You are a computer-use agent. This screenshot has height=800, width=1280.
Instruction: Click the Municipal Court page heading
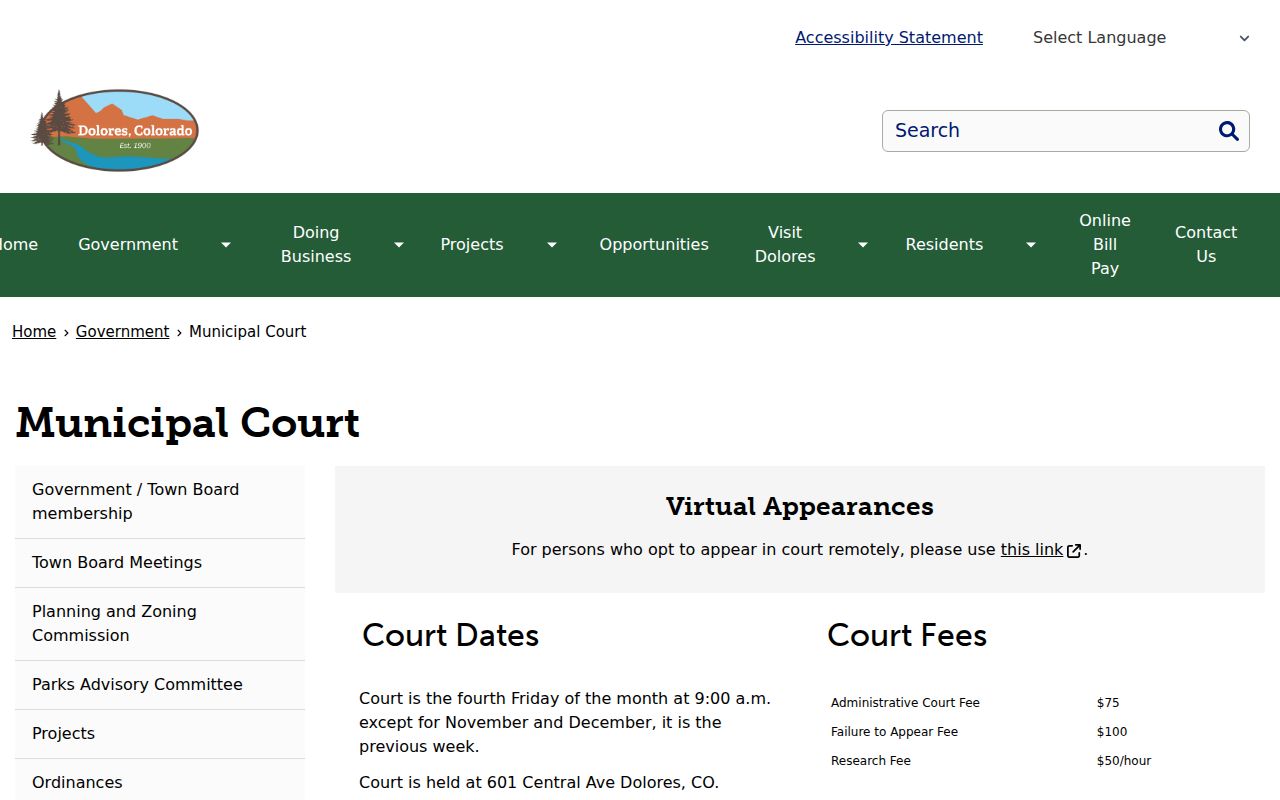(x=188, y=423)
